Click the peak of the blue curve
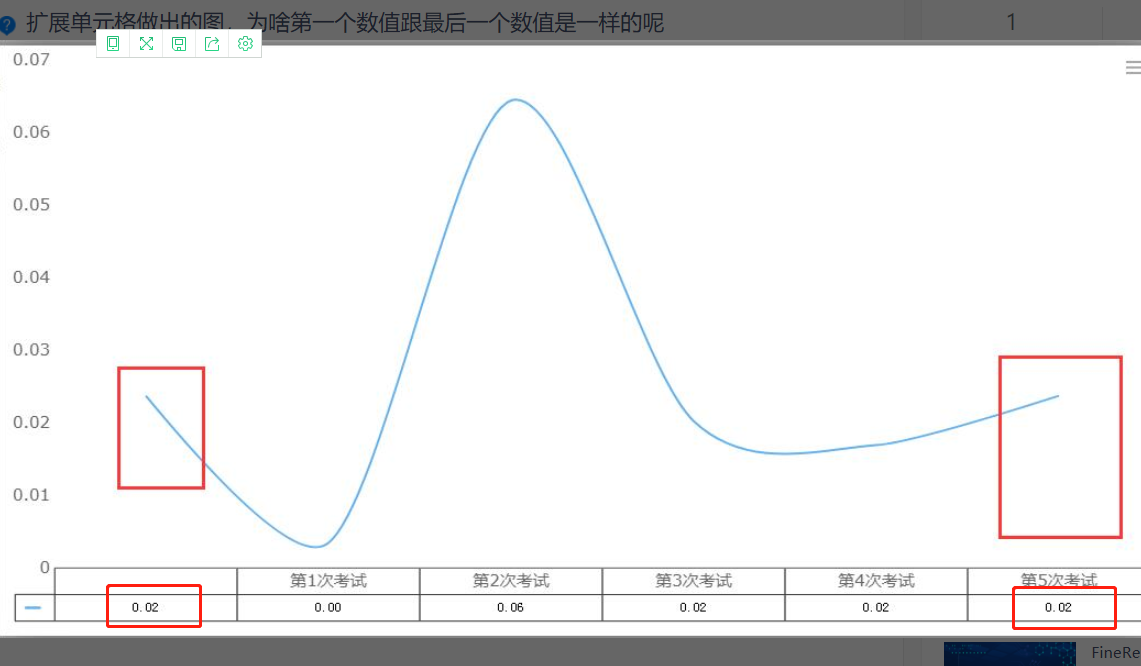Viewport: 1141px width, 666px height. (515, 100)
